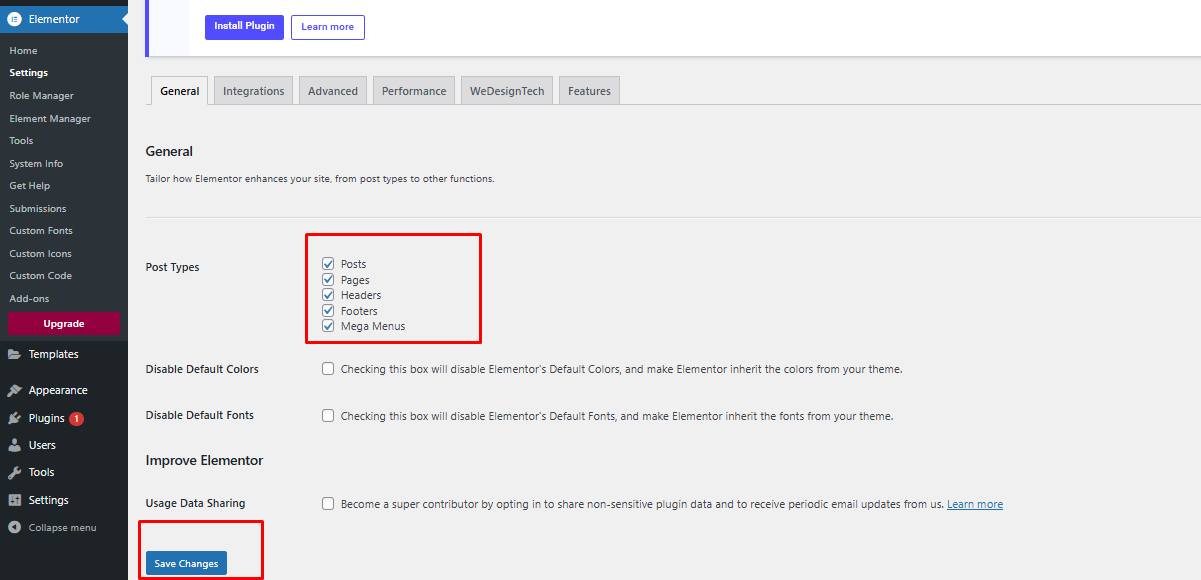Viewport: 1201px width, 580px height.
Task: Click the Tools wrench icon
Action: (x=15, y=472)
